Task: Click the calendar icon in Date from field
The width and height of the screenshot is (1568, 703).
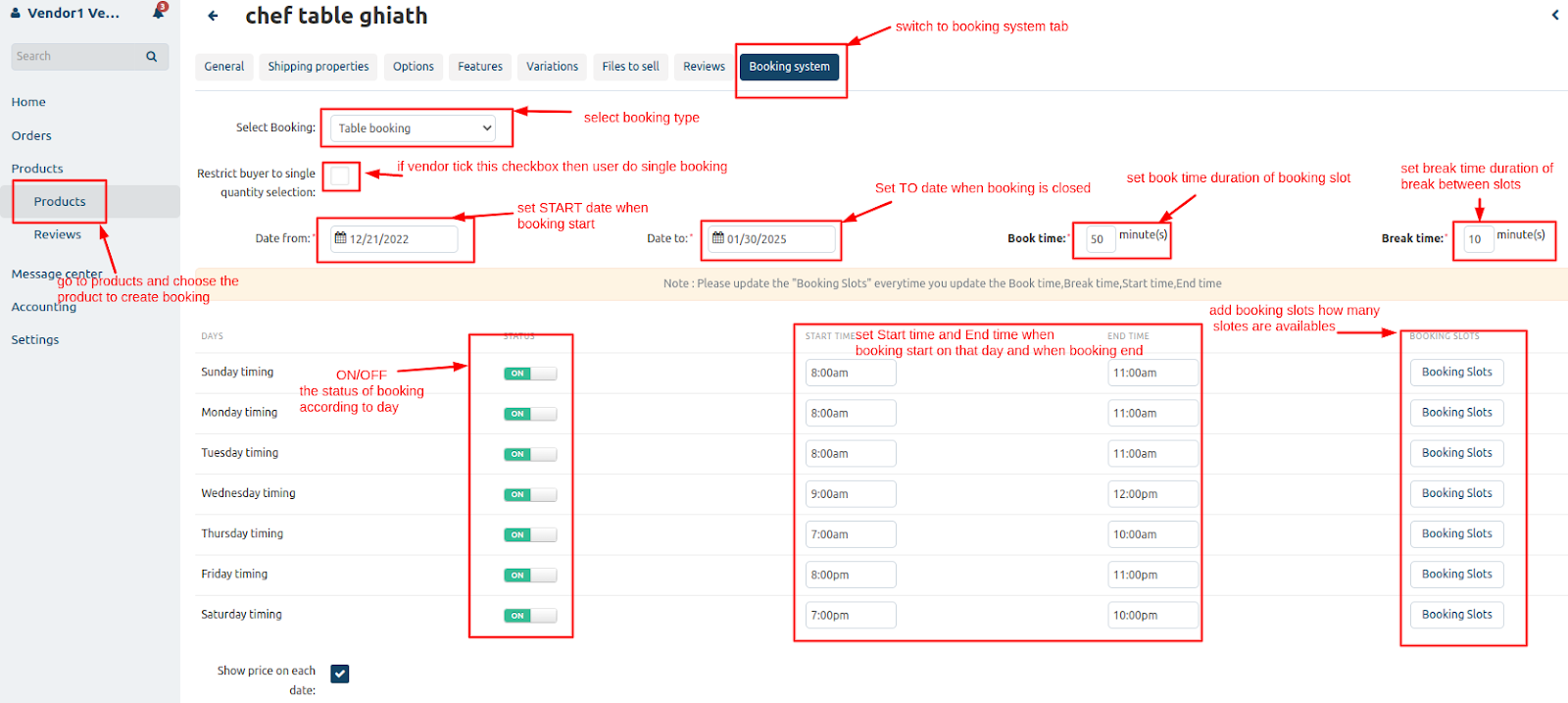Action: coord(341,238)
